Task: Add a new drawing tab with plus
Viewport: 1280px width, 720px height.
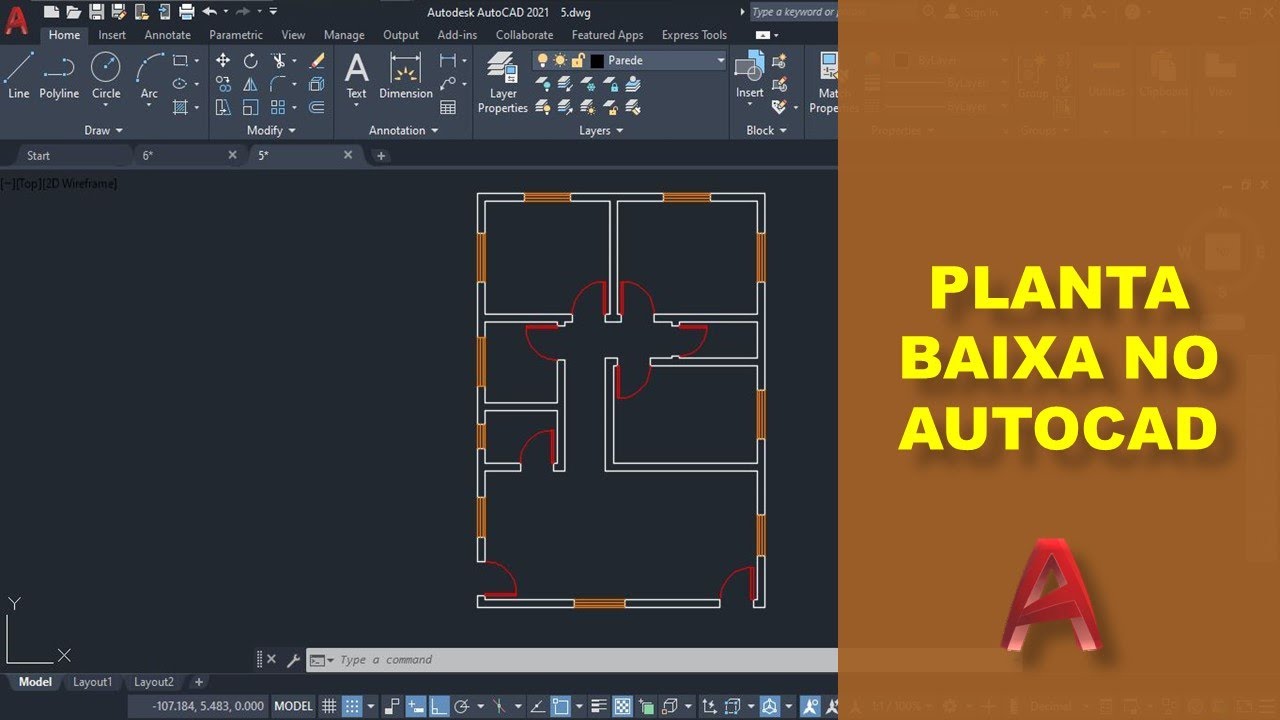Action: click(381, 155)
